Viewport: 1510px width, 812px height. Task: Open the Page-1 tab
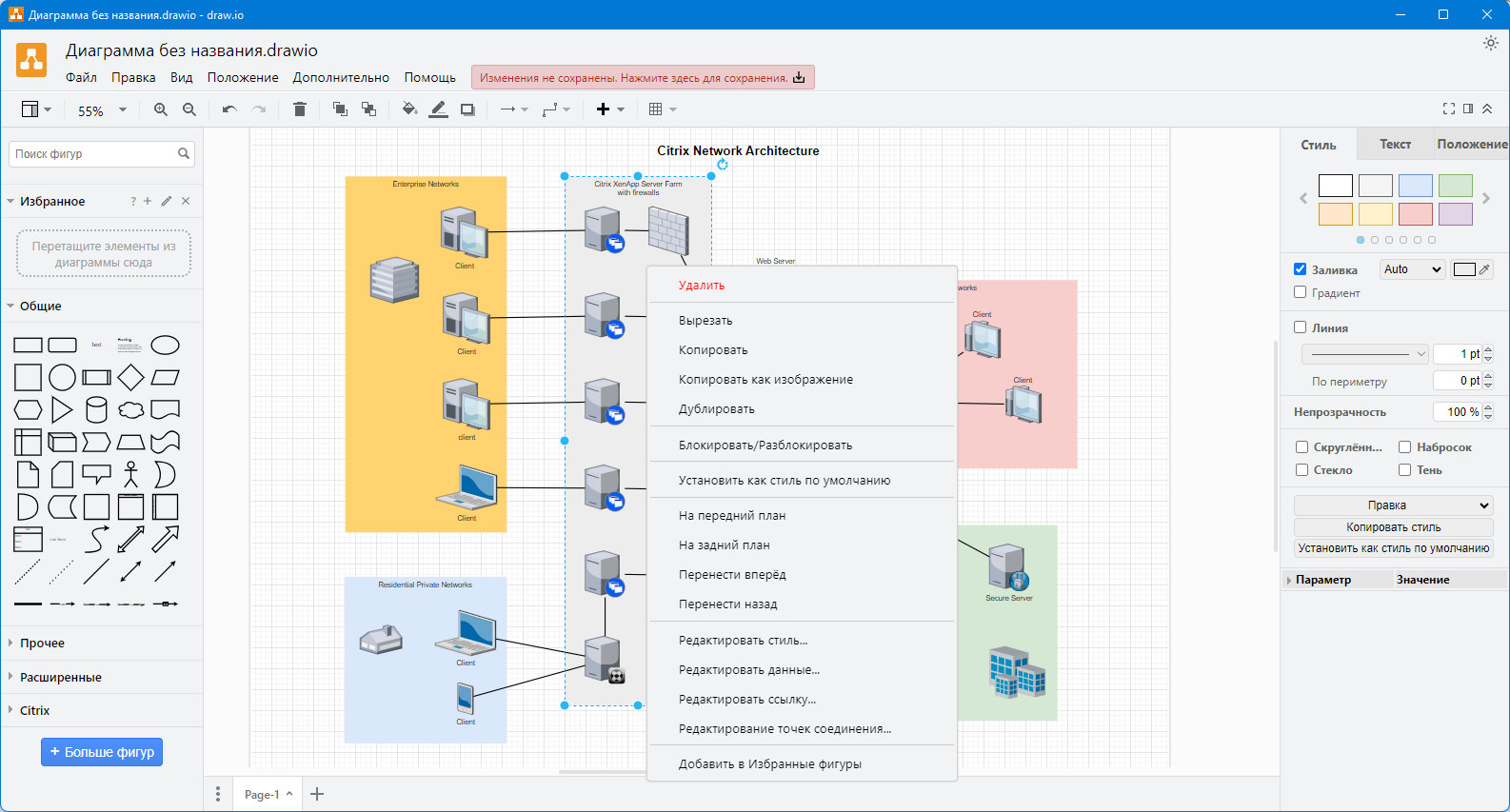point(268,794)
